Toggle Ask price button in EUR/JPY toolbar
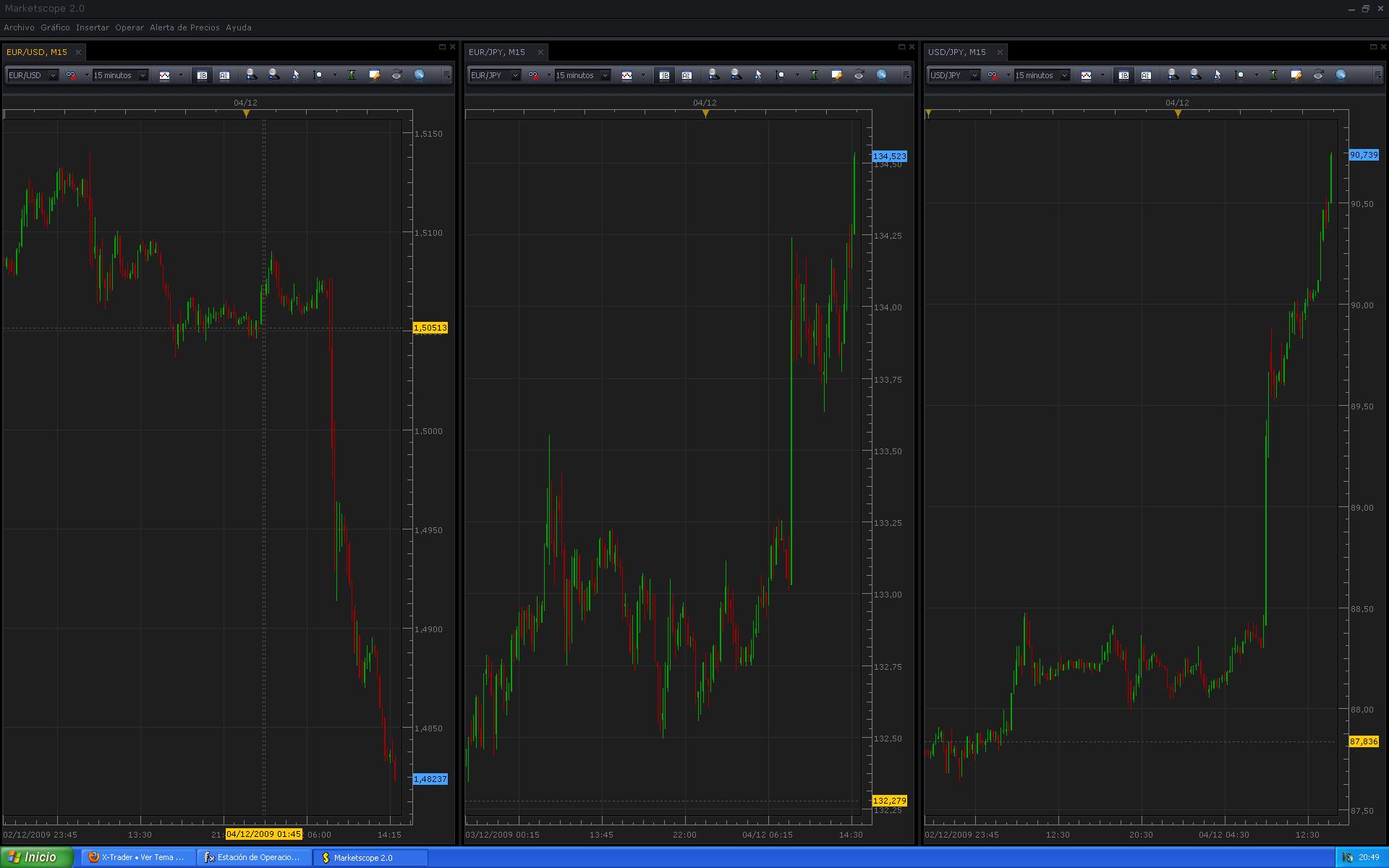1389x868 pixels. coord(687,75)
